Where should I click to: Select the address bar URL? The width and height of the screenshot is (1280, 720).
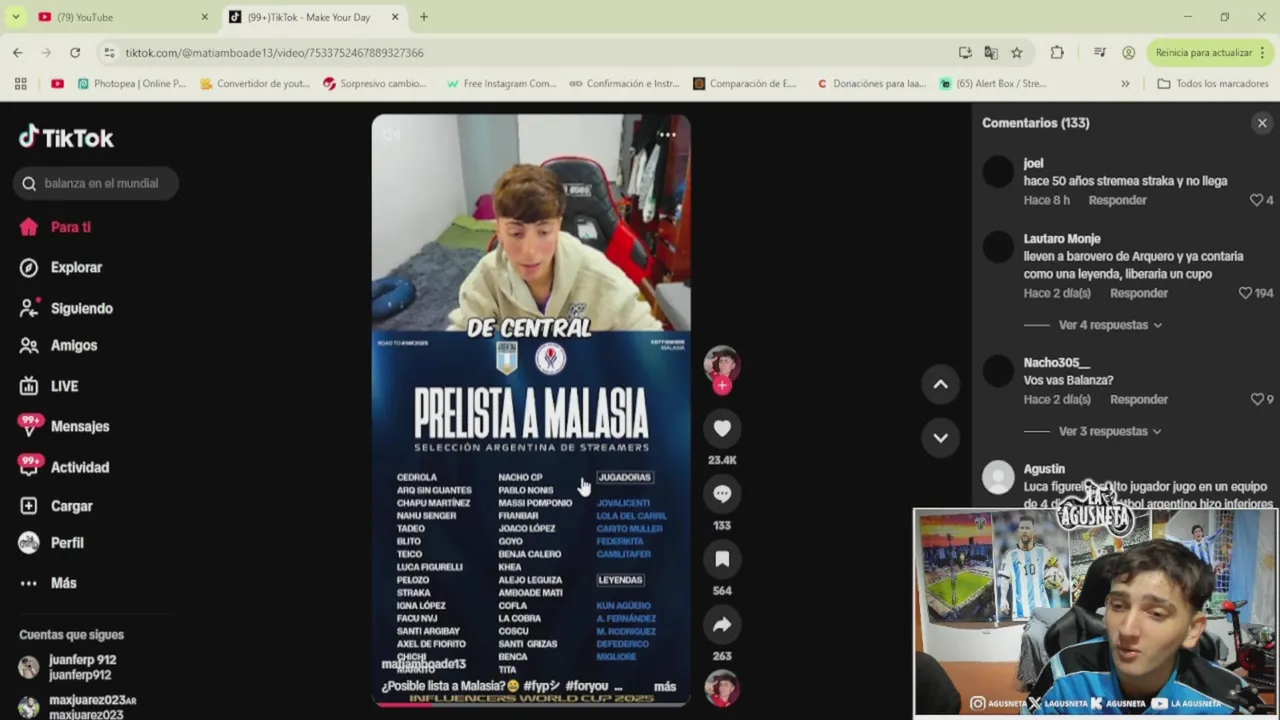tap(274, 52)
